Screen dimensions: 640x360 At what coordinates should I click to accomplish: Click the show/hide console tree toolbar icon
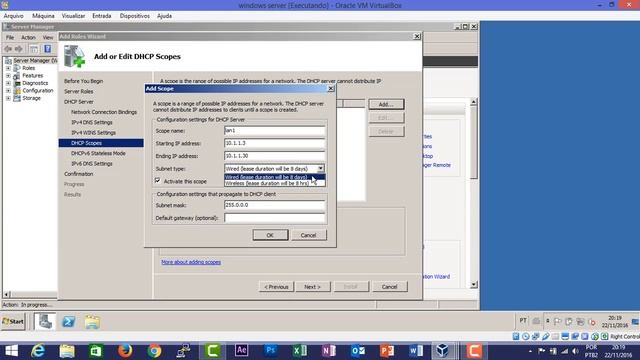click(34, 49)
